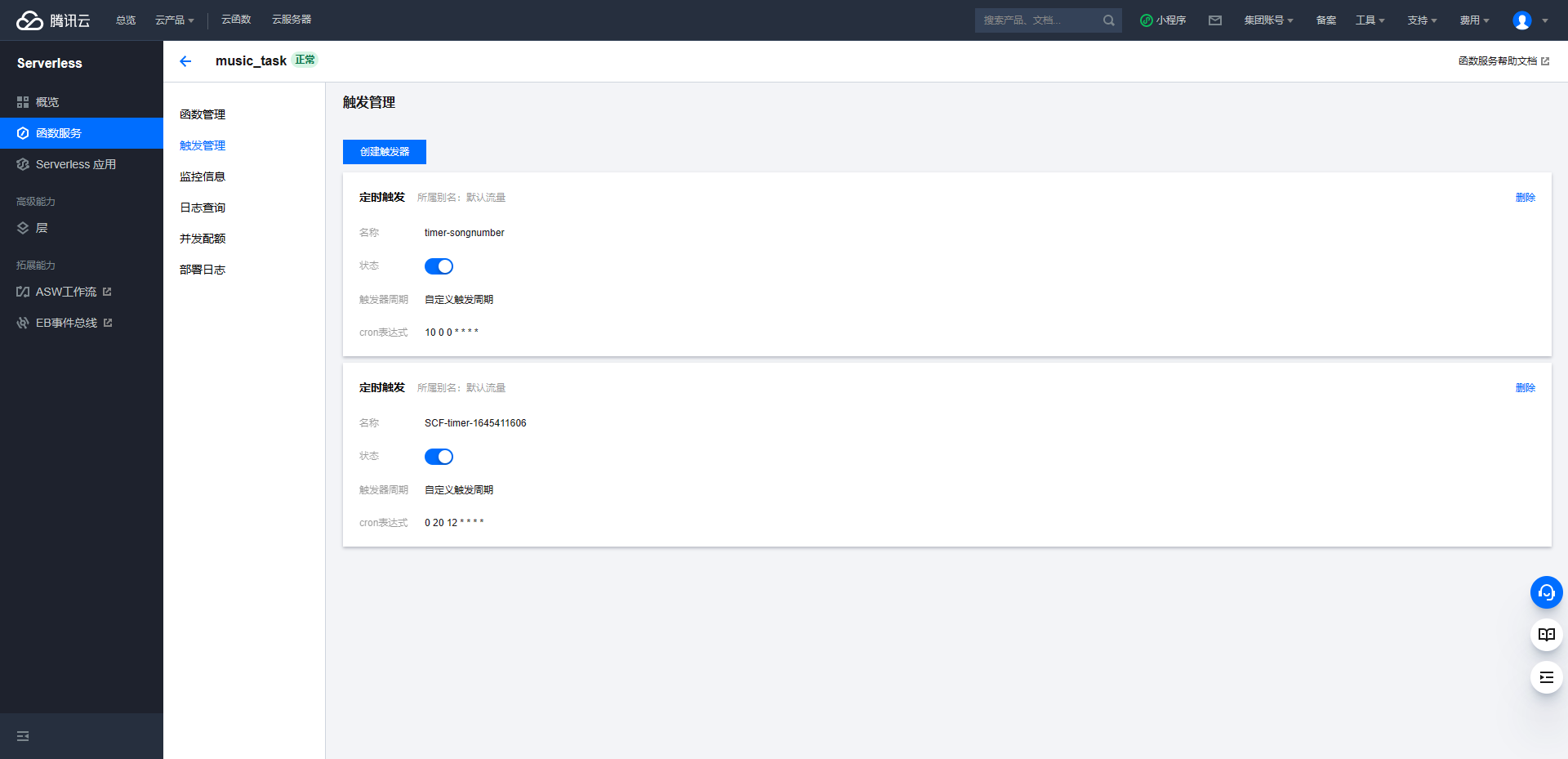The height and width of the screenshot is (759, 1568).
Task: Expand the 工具 dropdown
Action: (1370, 20)
